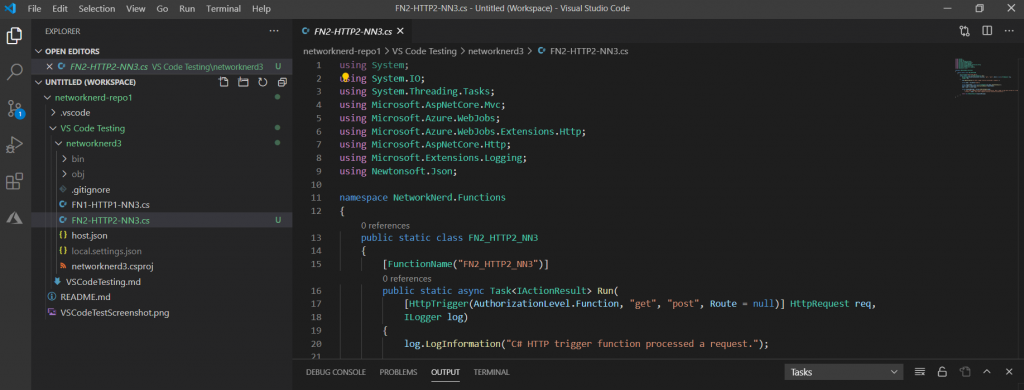1024x390 pixels.
Task: Open the Terminal menu
Action: click(x=224, y=8)
